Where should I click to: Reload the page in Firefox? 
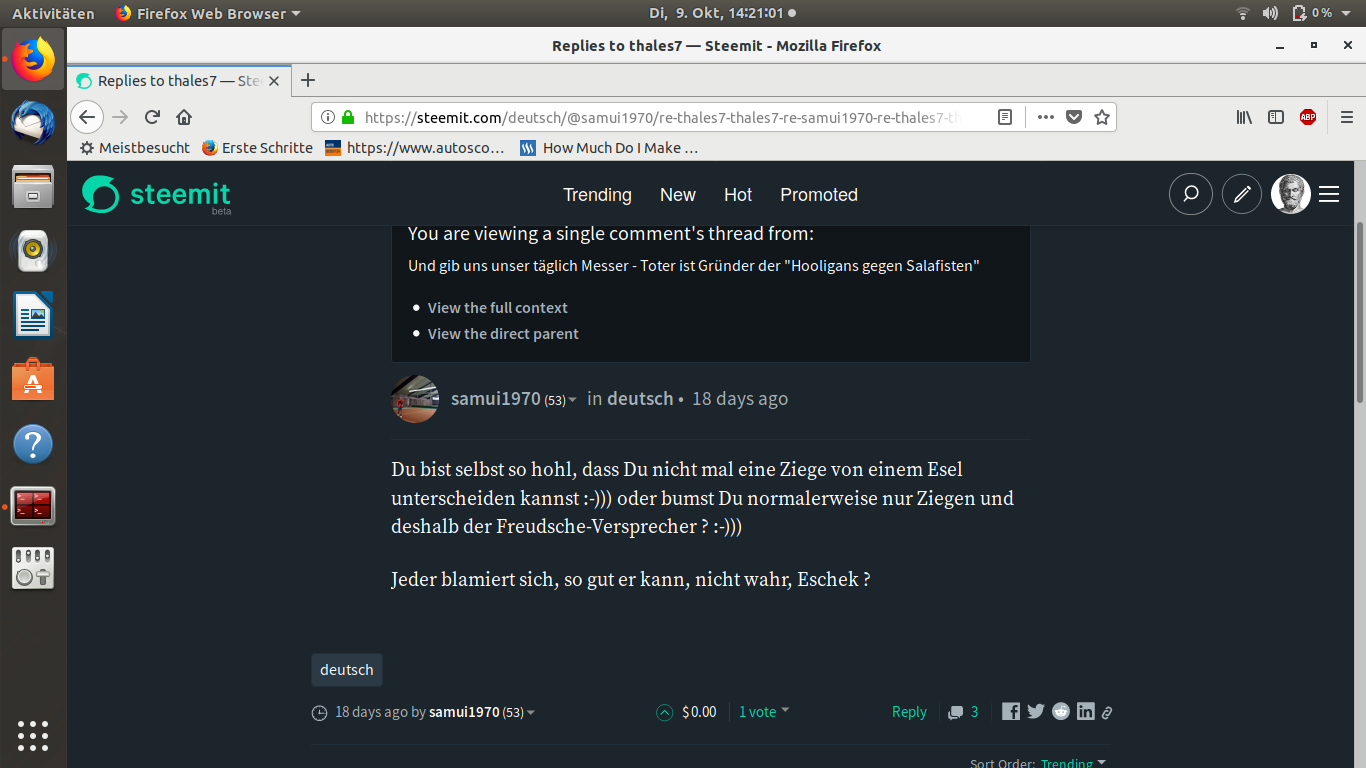pos(152,117)
